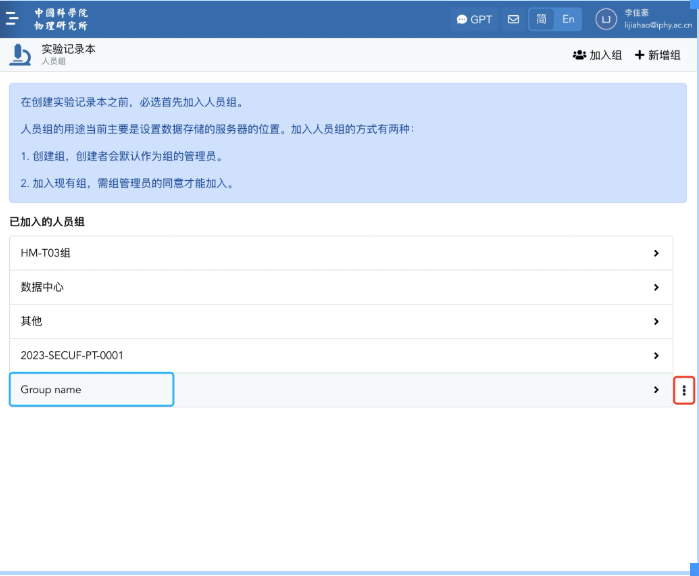Click the three-dot menu beside Group name
Screen dimensions: 699x576
click(684, 390)
